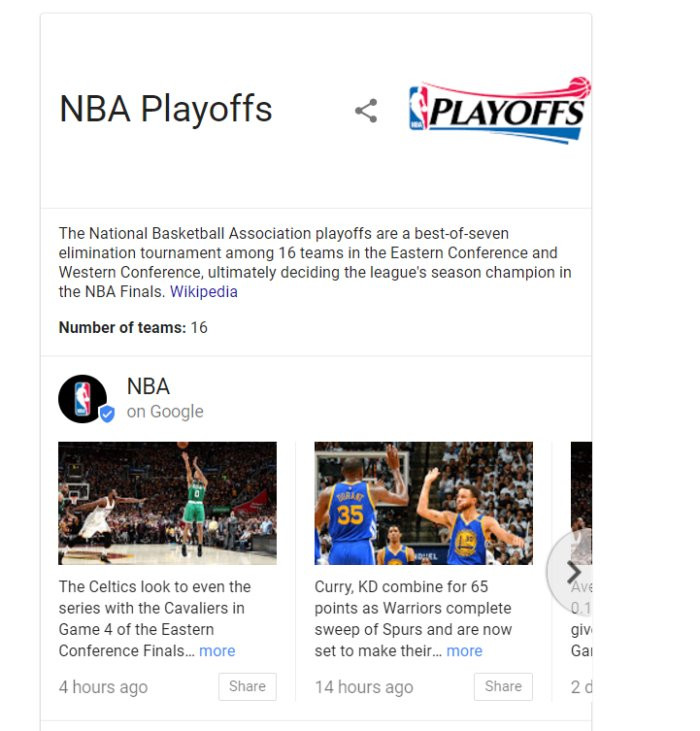The image size is (700, 731).
Task: Open the Celtics game photo thumbnail
Action: tap(167, 503)
